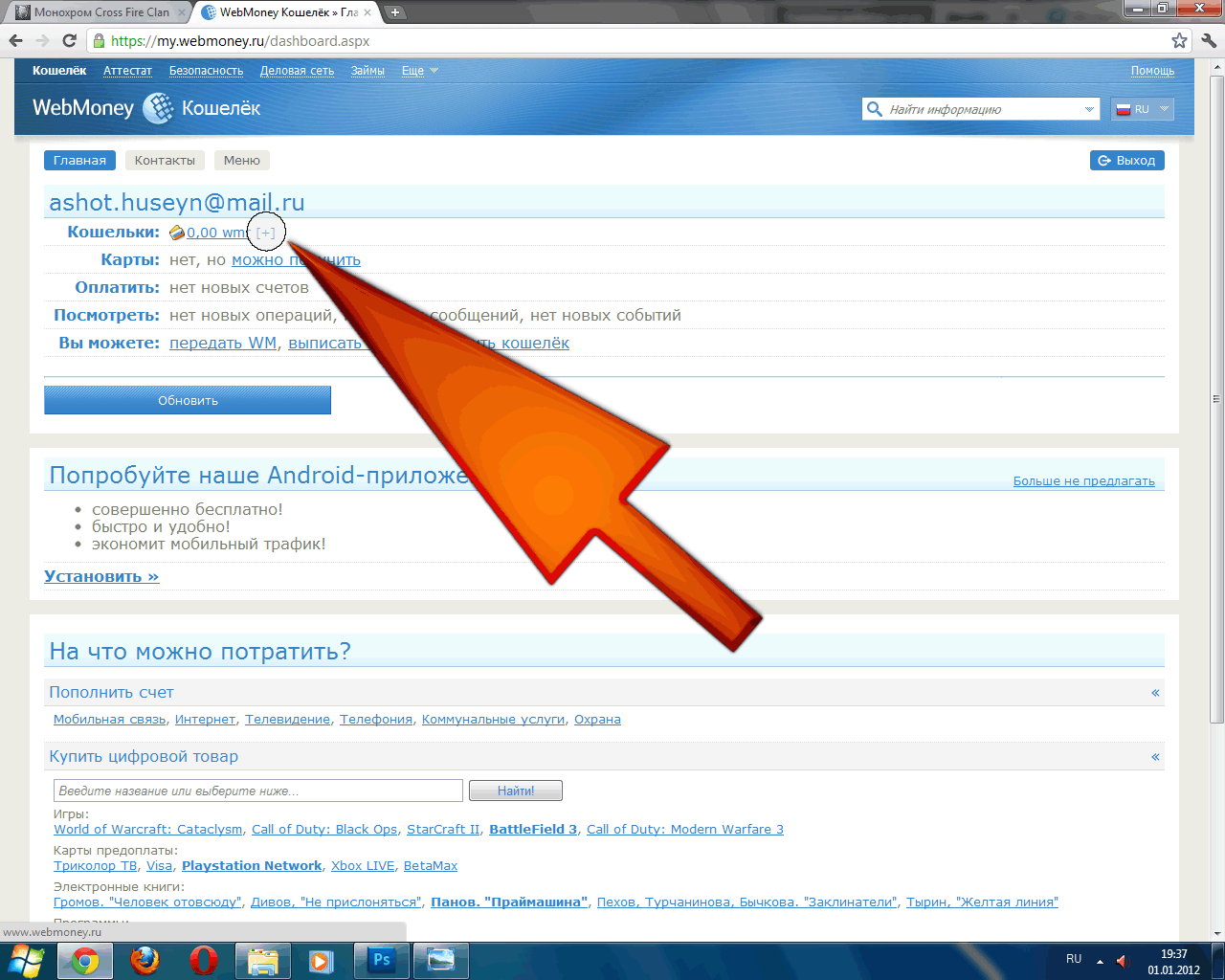Go to Безопасность section
The width and height of the screenshot is (1225, 980).
[x=206, y=71]
